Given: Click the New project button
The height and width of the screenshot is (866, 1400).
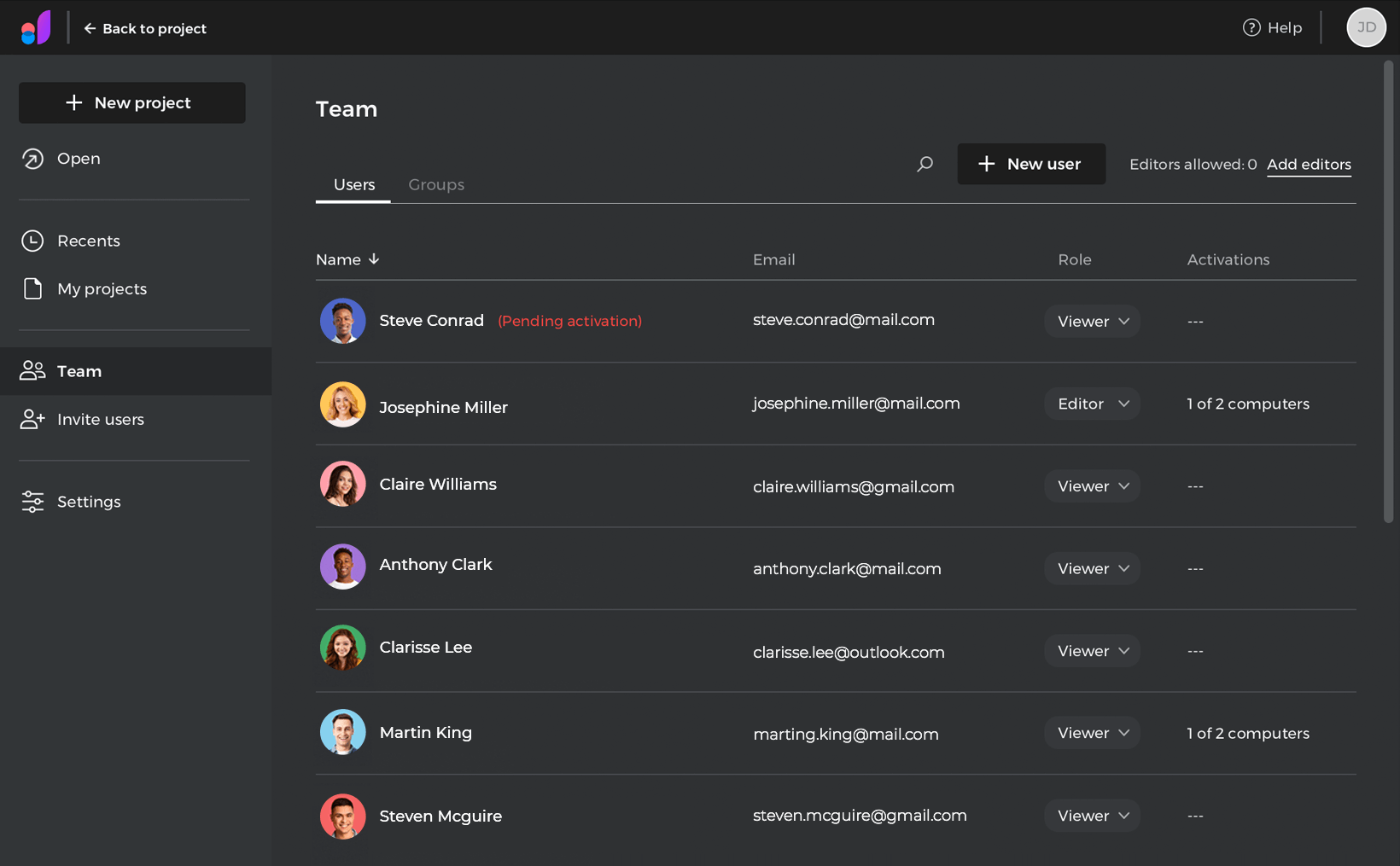Looking at the screenshot, I should (132, 102).
